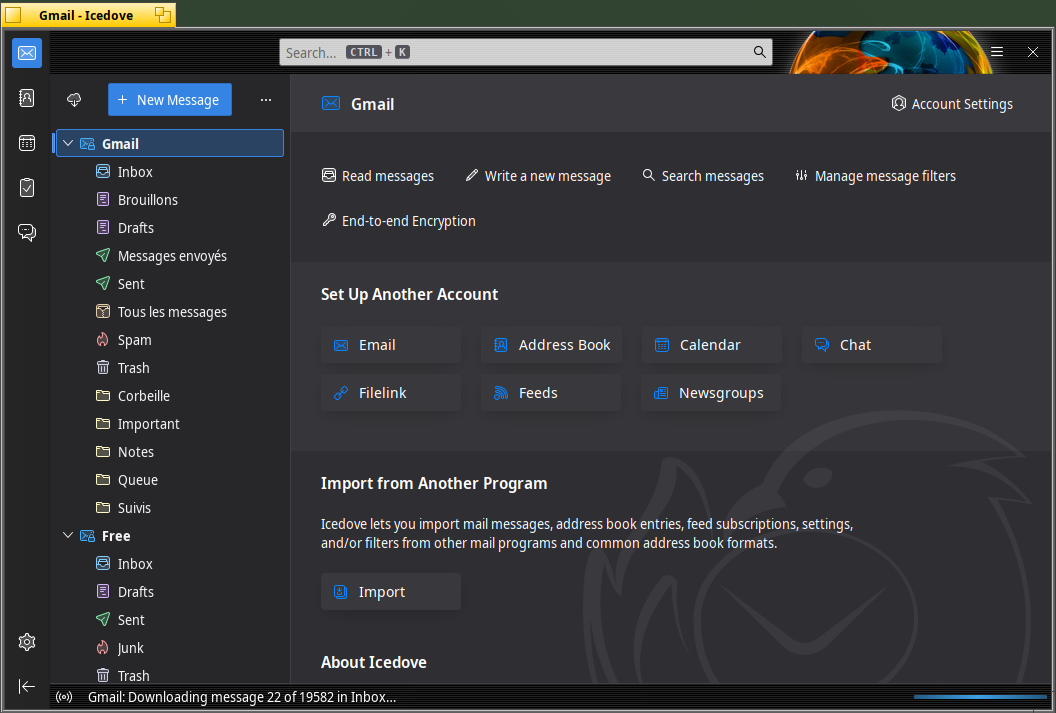
Task: Open the hamburger application menu
Action: click(997, 52)
